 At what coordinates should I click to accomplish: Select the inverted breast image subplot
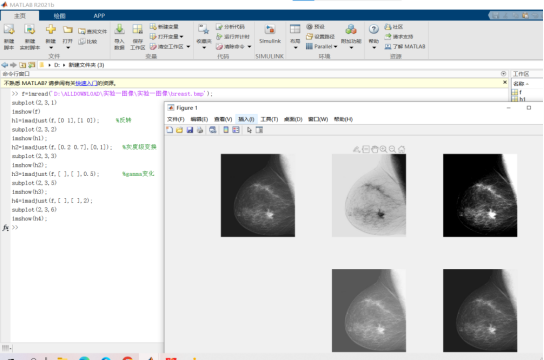pyautogui.click(x=369, y=196)
